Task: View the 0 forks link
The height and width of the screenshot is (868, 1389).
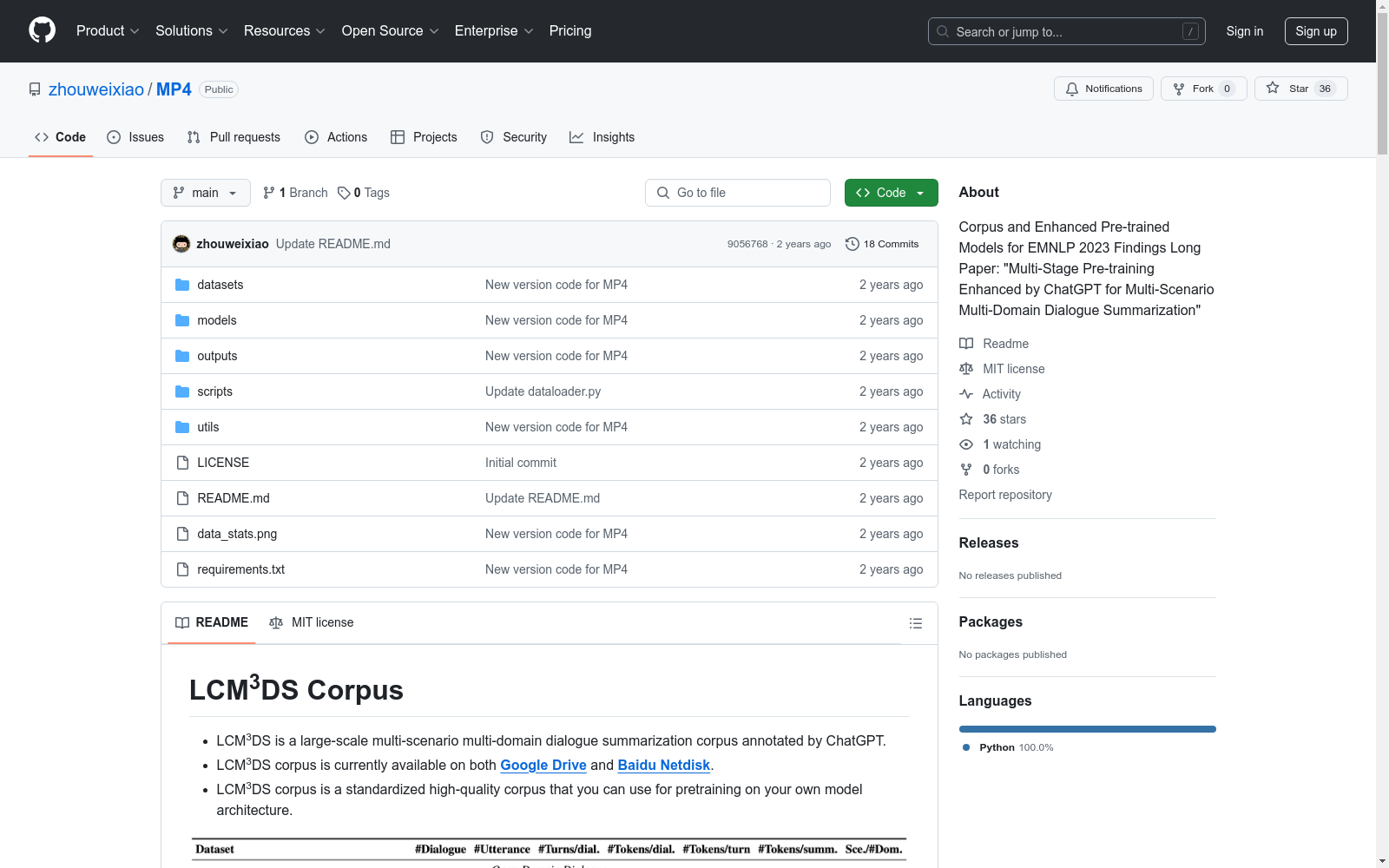Action: click(990, 470)
